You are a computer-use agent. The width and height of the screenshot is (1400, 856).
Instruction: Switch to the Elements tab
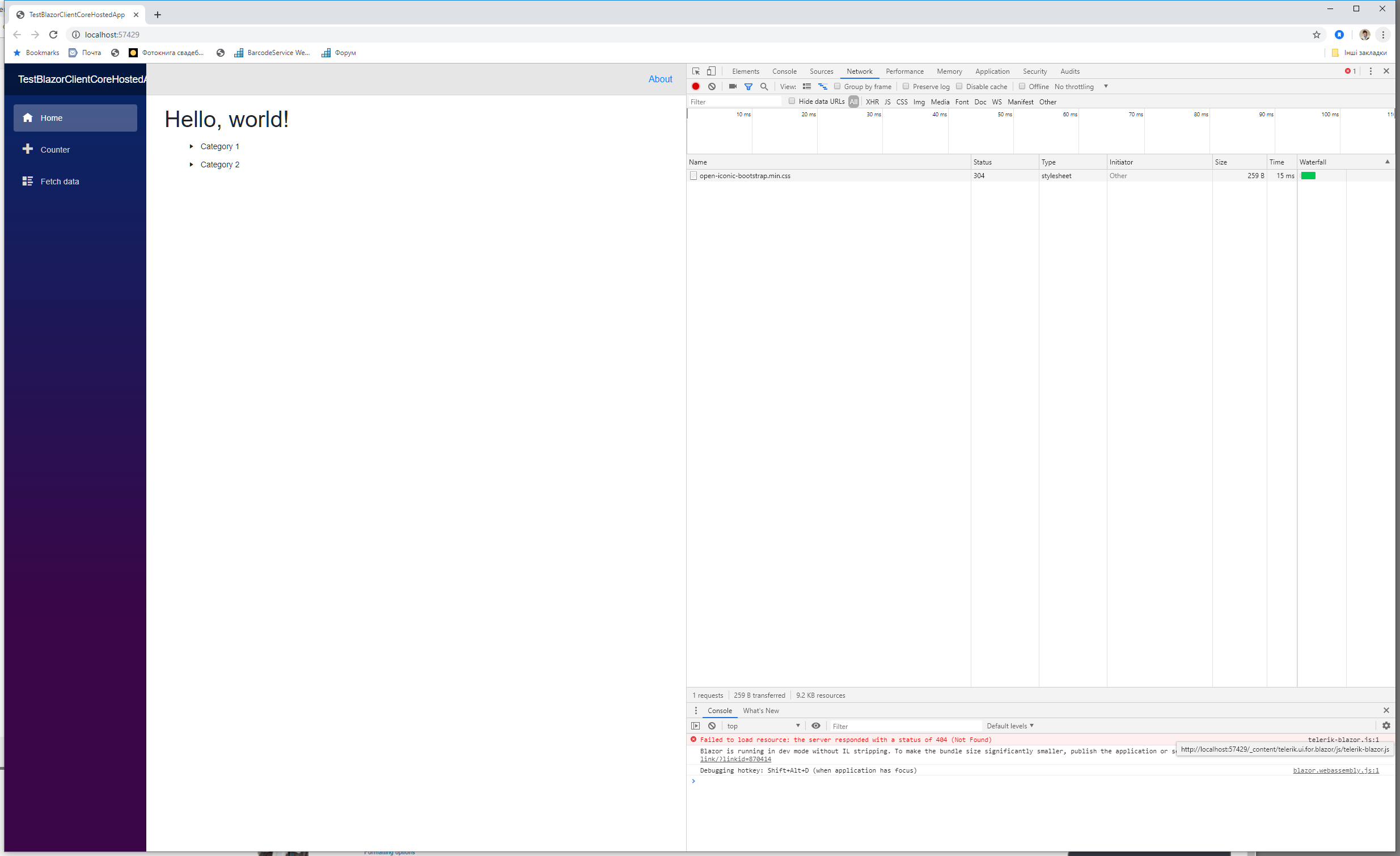click(x=746, y=71)
